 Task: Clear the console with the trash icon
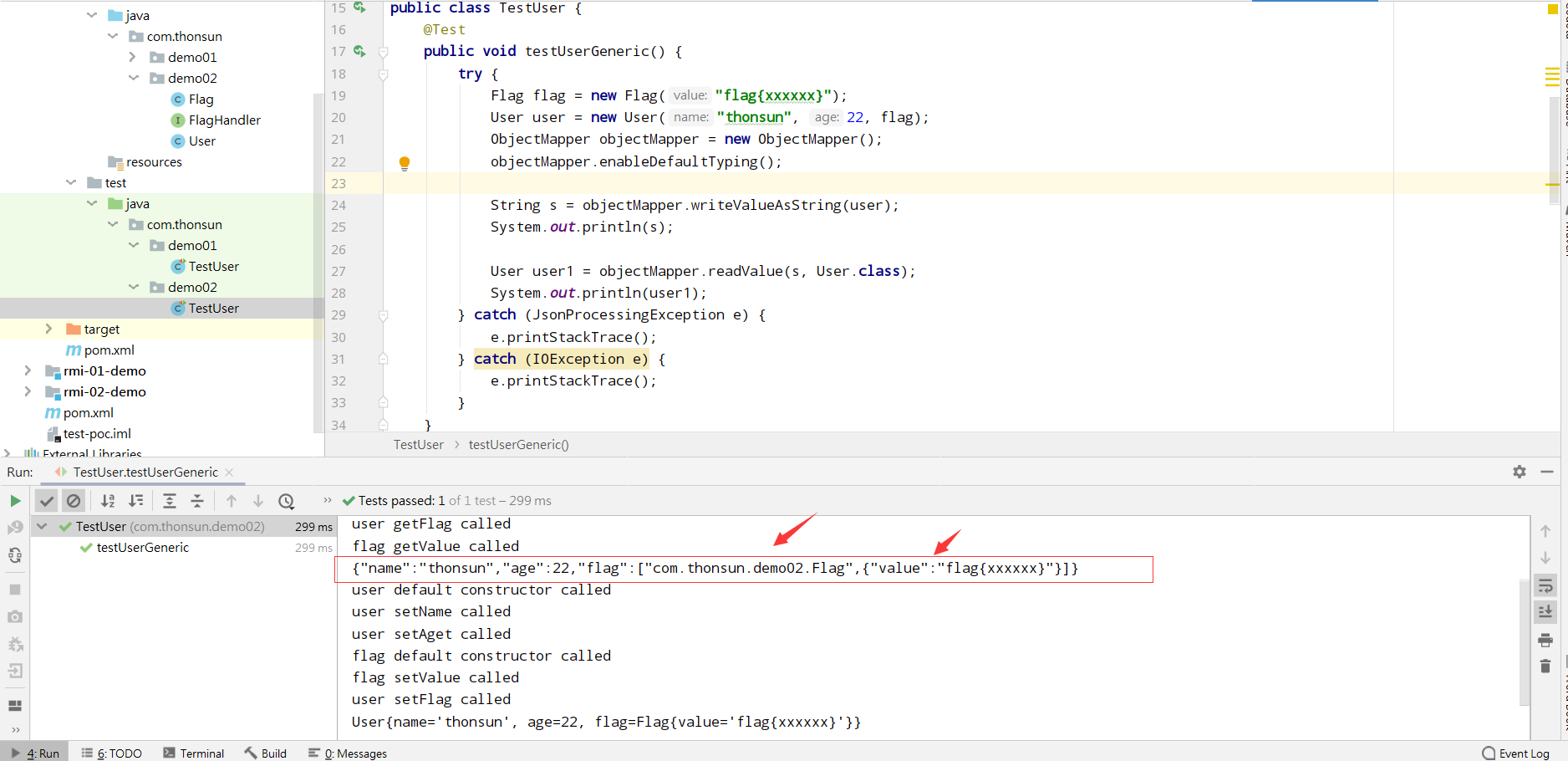click(x=1545, y=667)
